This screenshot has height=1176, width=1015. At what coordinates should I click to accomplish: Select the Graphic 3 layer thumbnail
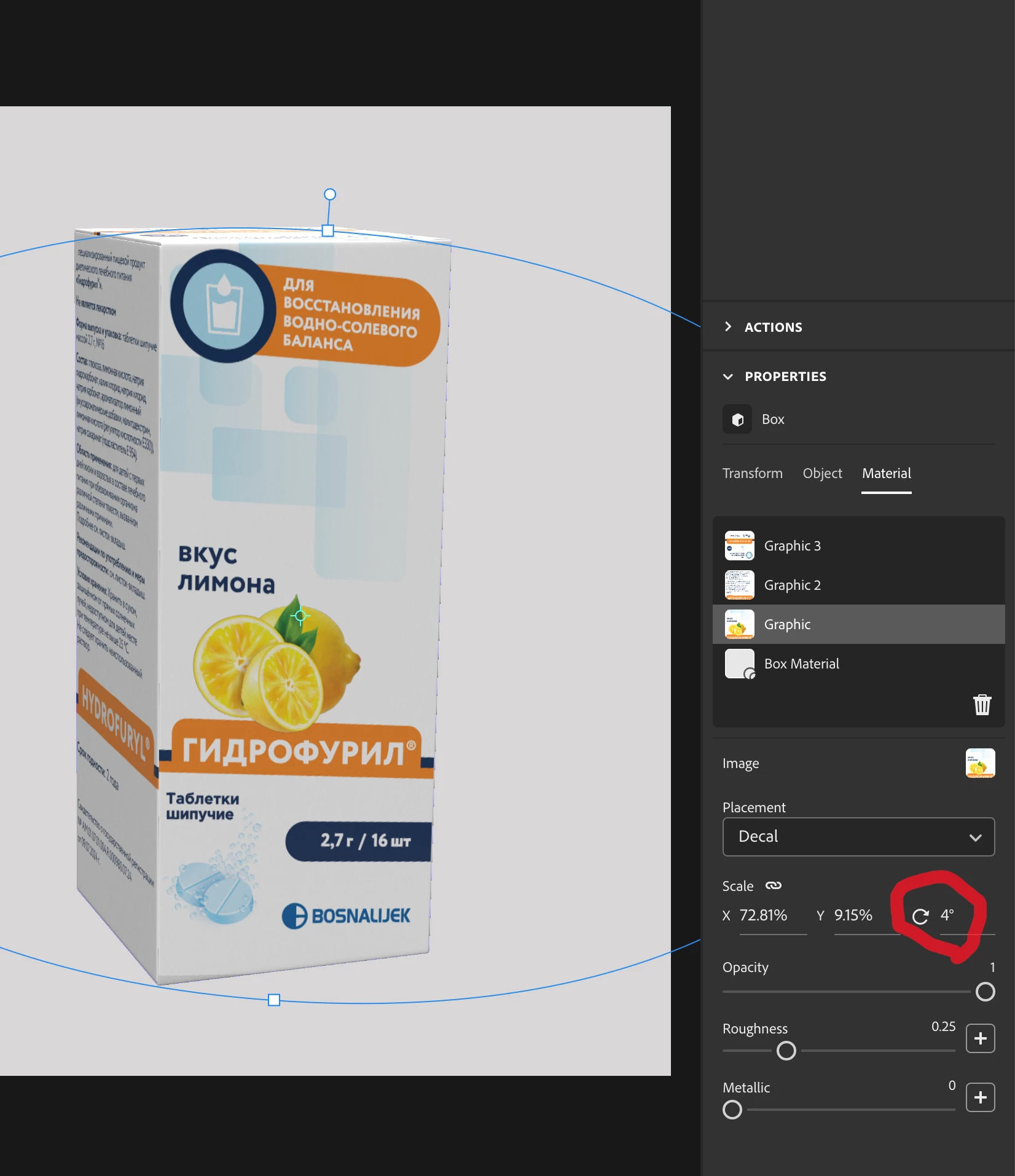740,546
